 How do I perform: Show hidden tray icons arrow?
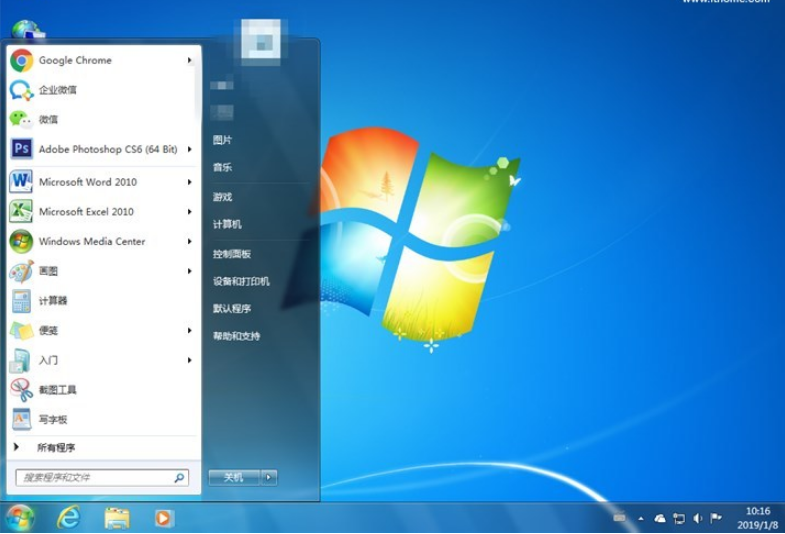tap(641, 518)
